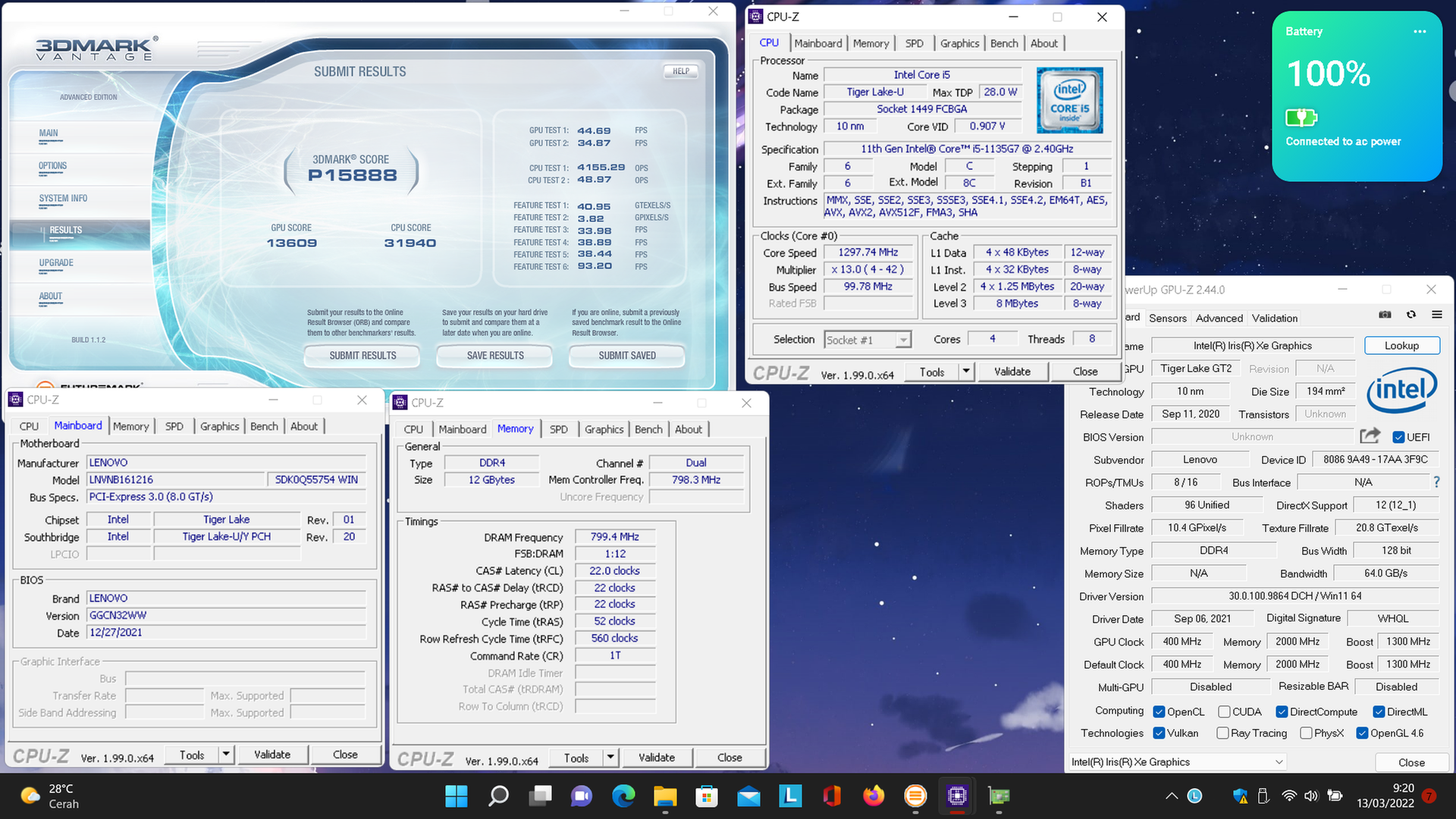1456x819 pixels.
Task: Click the Wi-Fi icon in the system tray
Action: click(x=1289, y=795)
